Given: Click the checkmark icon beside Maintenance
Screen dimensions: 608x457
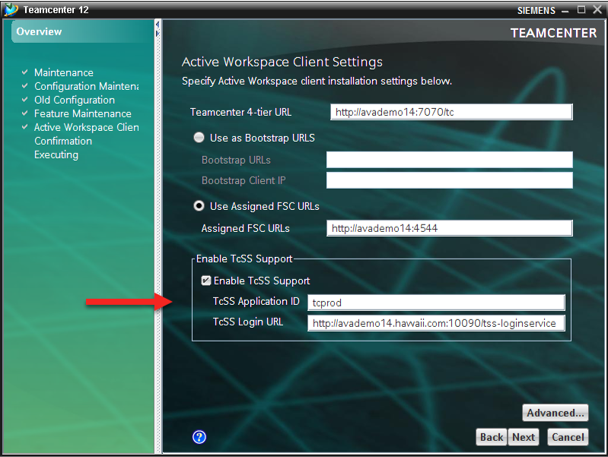Looking at the screenshot, I should (24, 73).
